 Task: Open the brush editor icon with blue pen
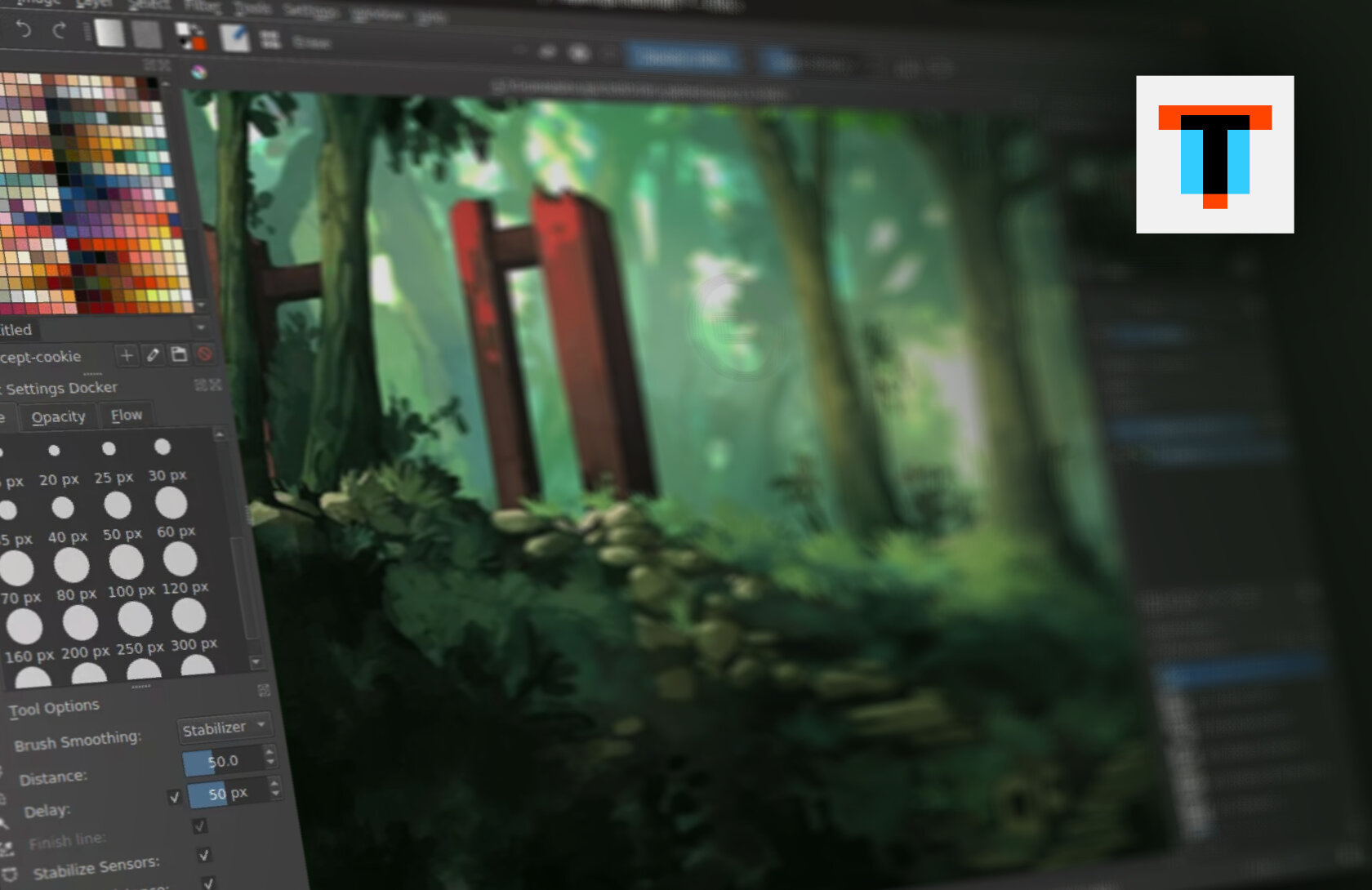(x=234, y=38)
